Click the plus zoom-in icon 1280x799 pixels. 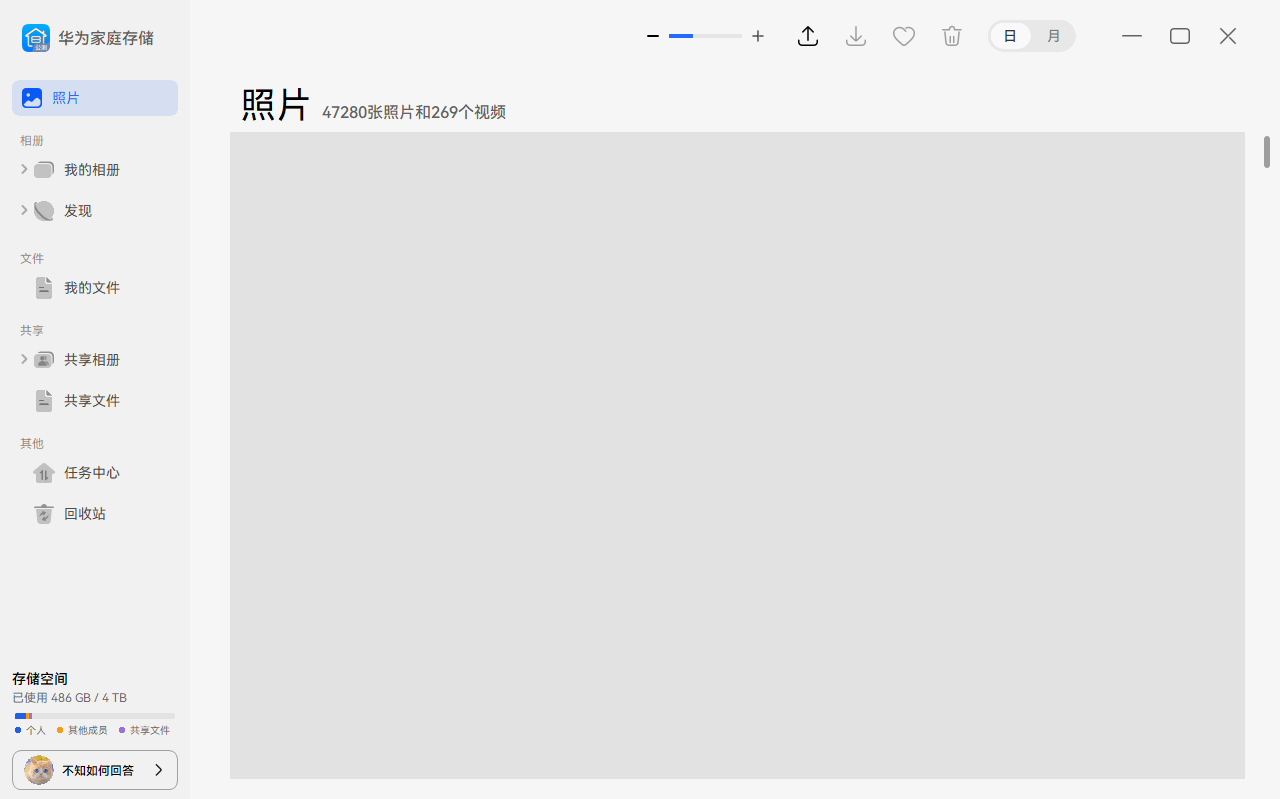[758, 36]
